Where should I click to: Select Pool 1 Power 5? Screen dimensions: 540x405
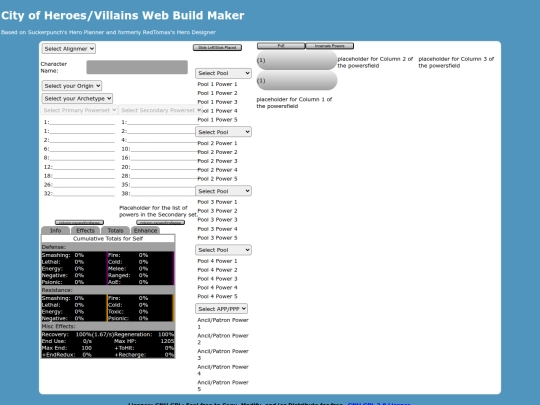(x=217, y=120)
